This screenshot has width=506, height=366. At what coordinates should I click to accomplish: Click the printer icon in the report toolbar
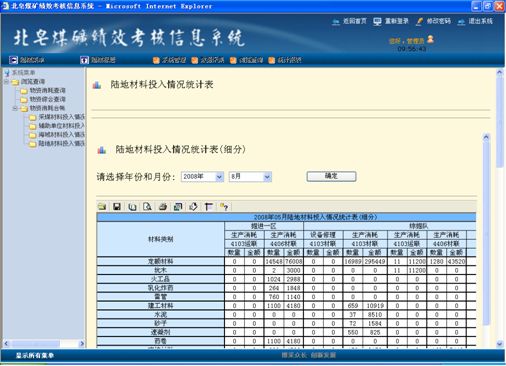tap(163, 207)
